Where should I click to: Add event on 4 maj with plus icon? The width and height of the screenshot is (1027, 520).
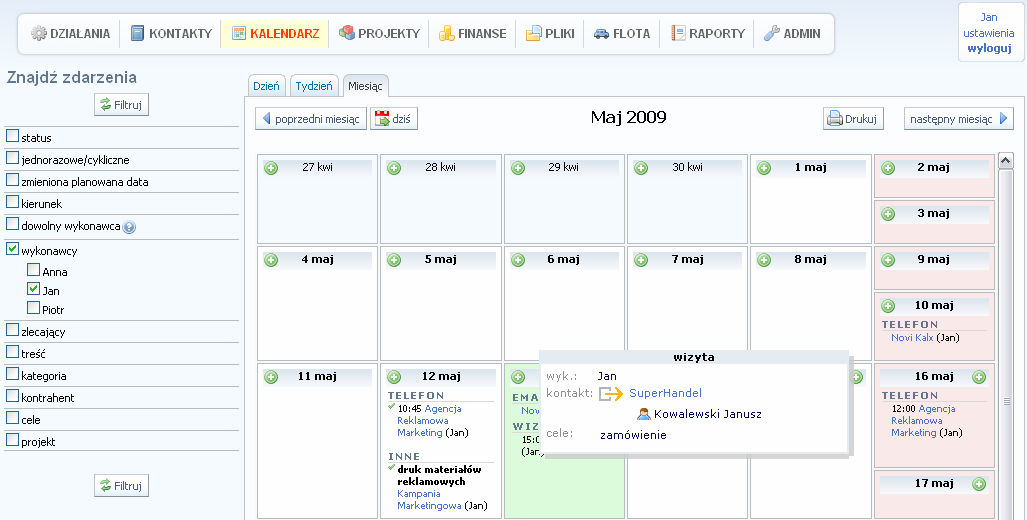pyautogui.click(x=271, y=260)
